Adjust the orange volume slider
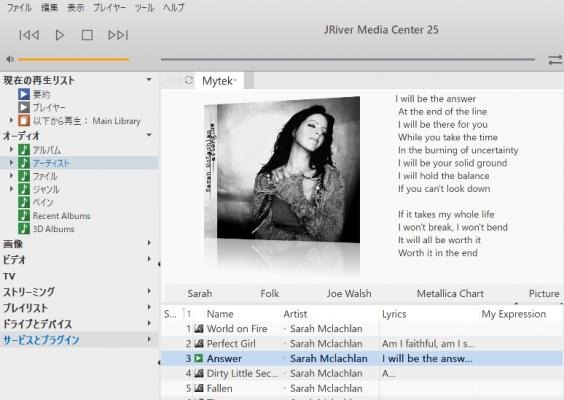This screenshot has width=564, height=400. pos(73,59)
